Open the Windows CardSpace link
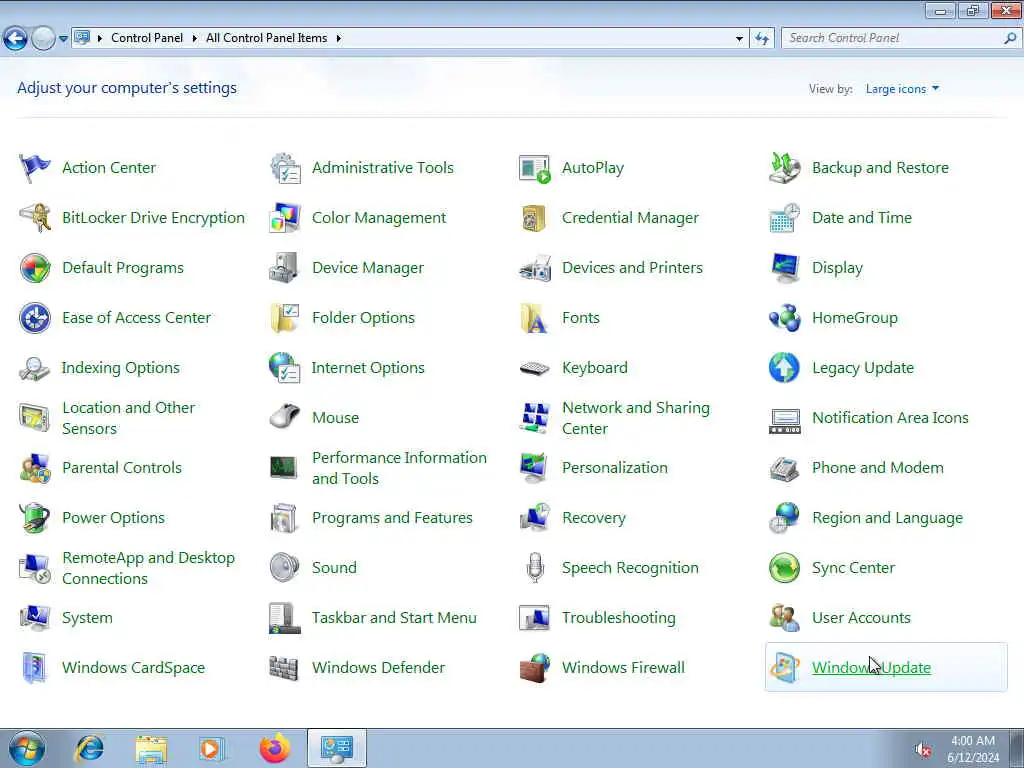This screenshot has width=1024, height=768. pyautogui.click(x=133, y=667)
